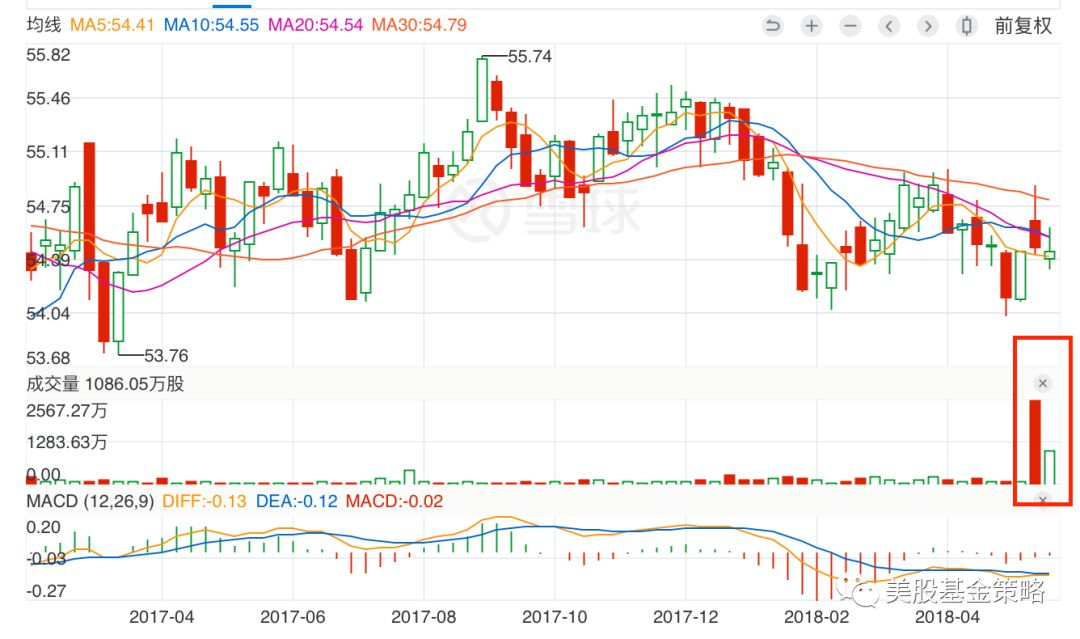Click the tall red volume bar
This screenshot has height=639, width=1080.
coord(1035,441)
